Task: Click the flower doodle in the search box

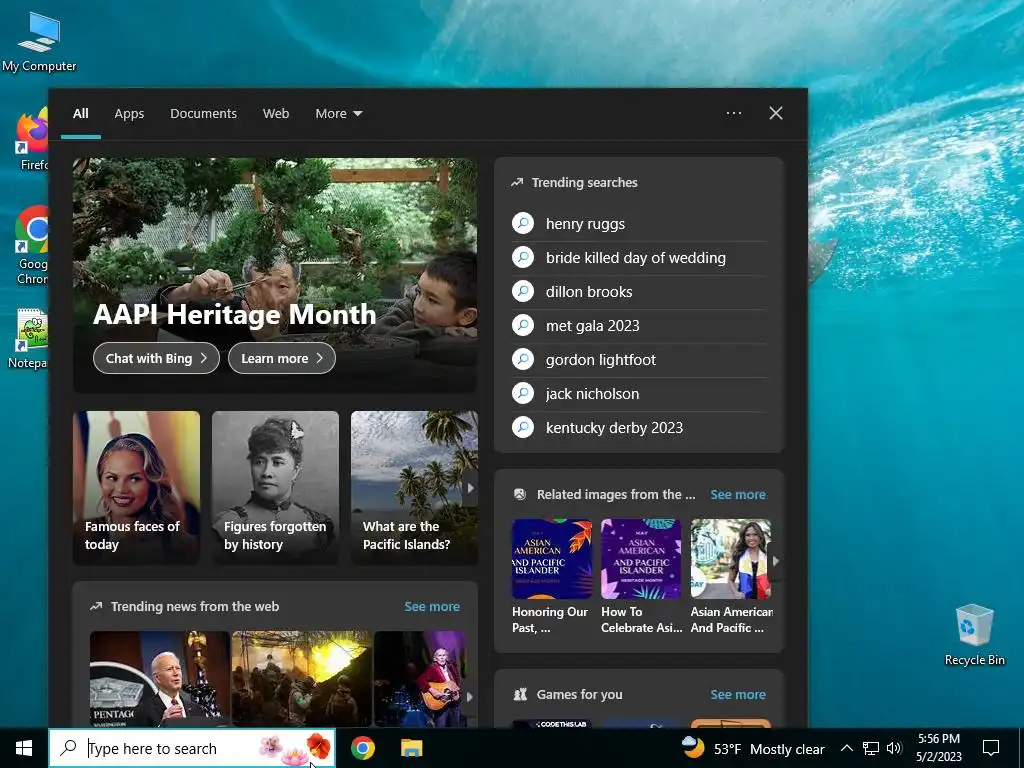Action: pos(295,749)
